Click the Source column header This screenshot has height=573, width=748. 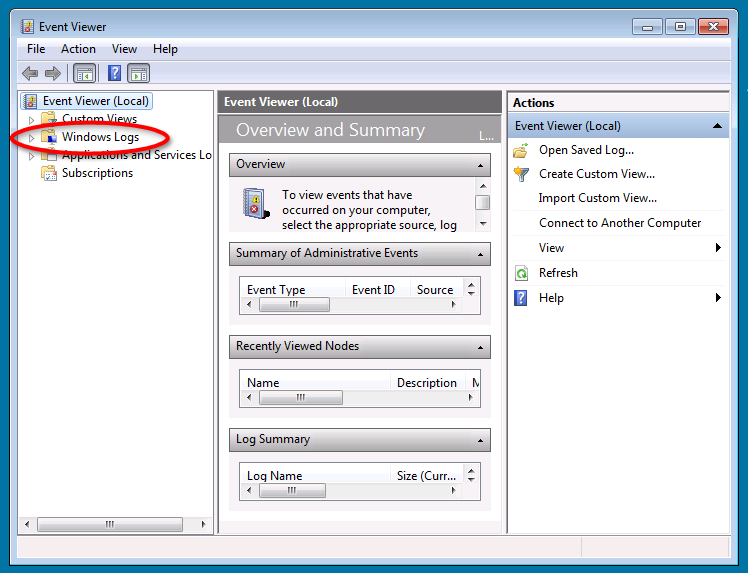click(x=436, y=290)
